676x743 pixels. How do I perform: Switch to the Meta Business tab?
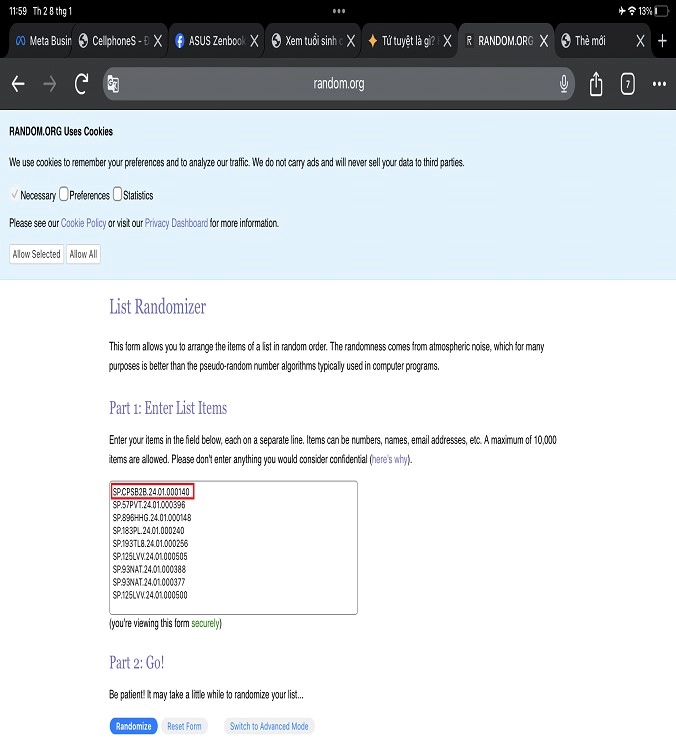pos(38,41)
